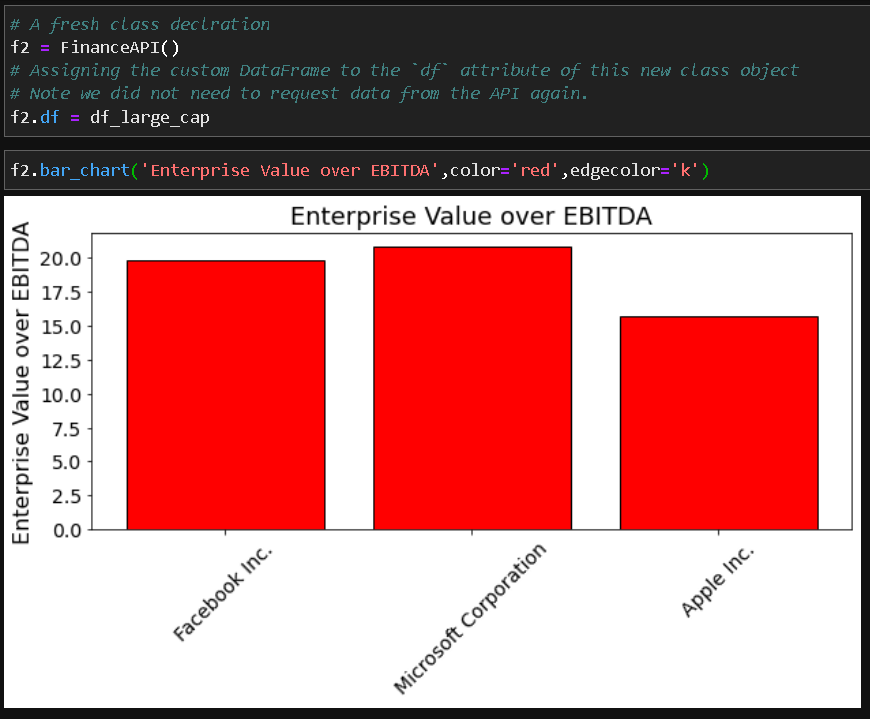Viewport: 870px width, 719px height.
Task: Click the Apple Inc. x-axis label
Action: pyautogui.click(x=718, y=582)
